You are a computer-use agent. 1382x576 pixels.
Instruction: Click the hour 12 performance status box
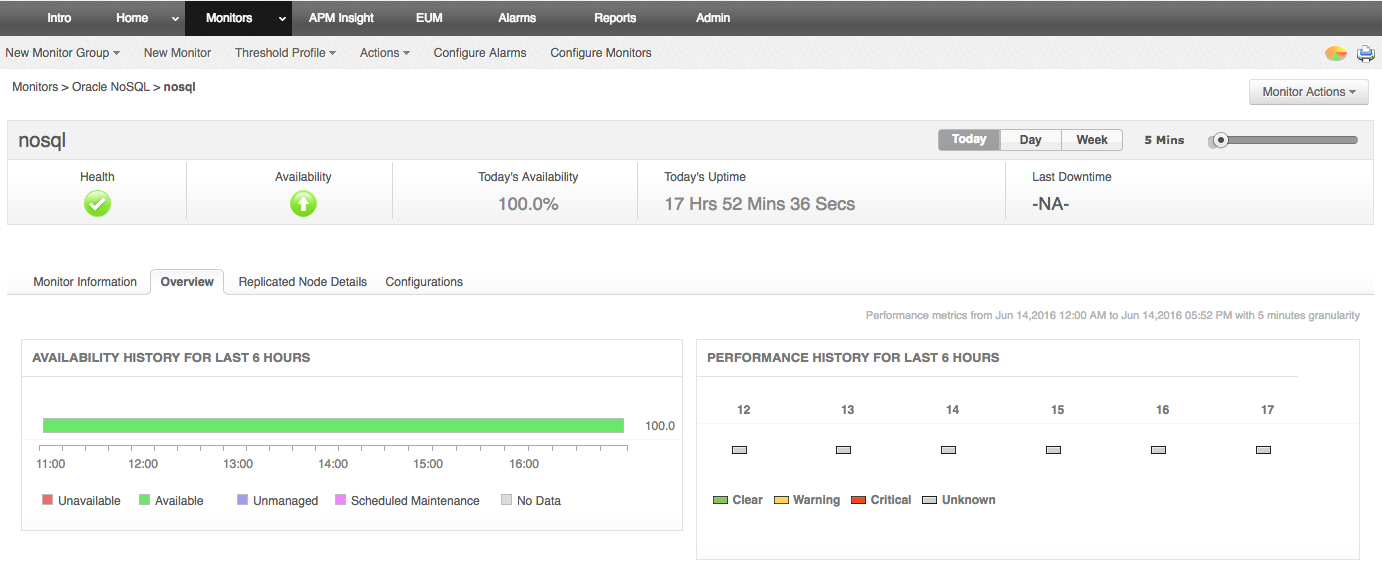pyautogui.click(x=739, y=450)
